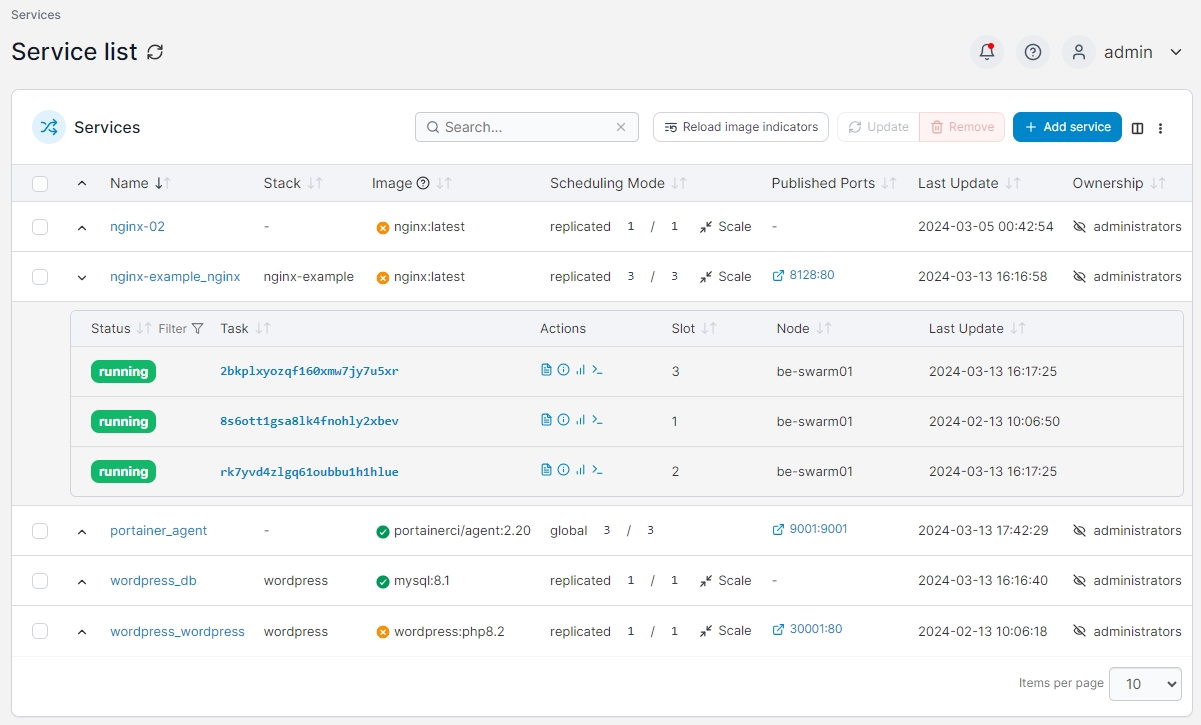
Task: Collapse the nginx-example_nginx service row
Action: pyautogui.click(x=82, y=277)
